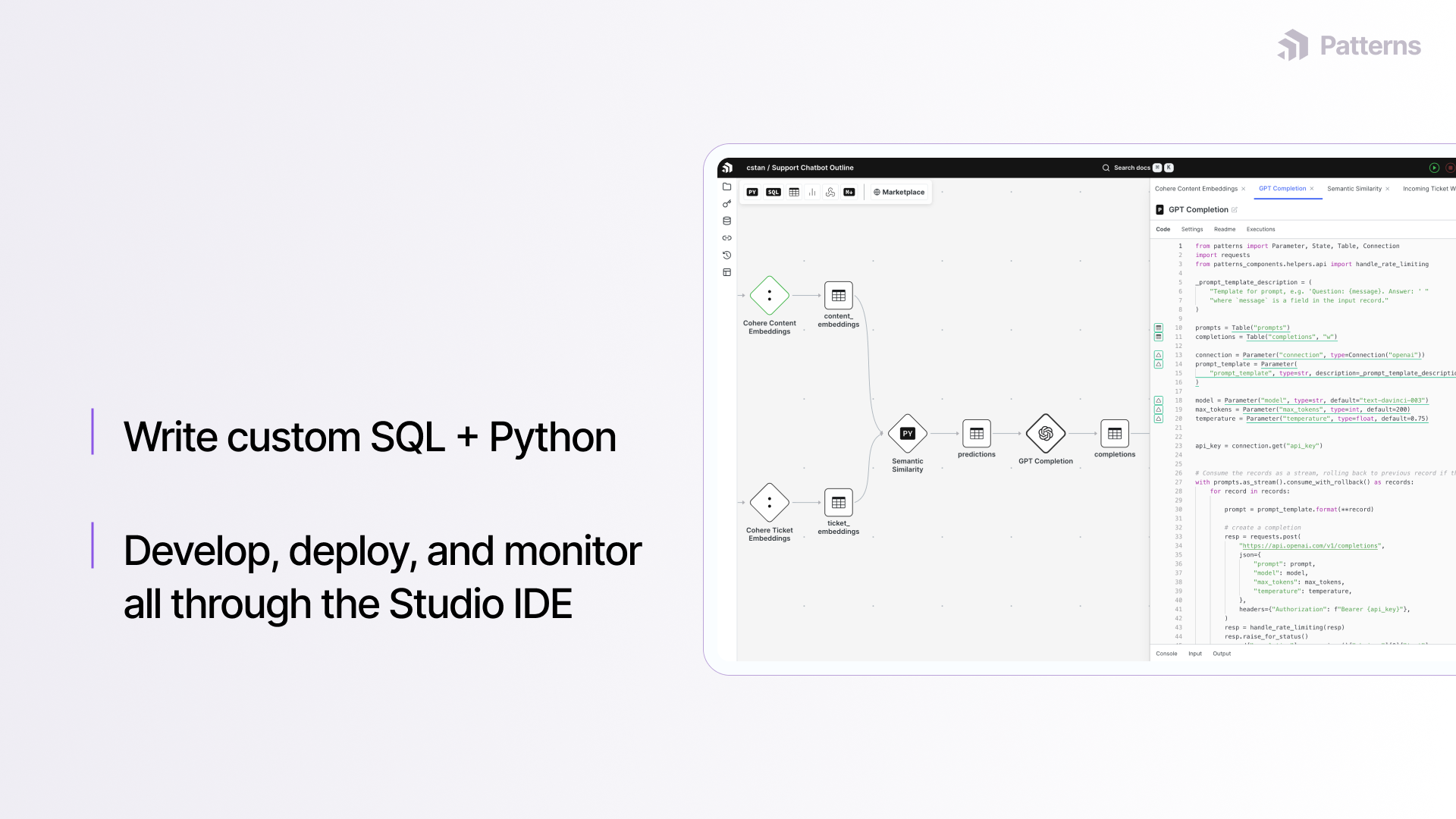Open version history in sidebar
This screenshot has height=819, width=1456.
pyautogui.click(x=726, y=256)
